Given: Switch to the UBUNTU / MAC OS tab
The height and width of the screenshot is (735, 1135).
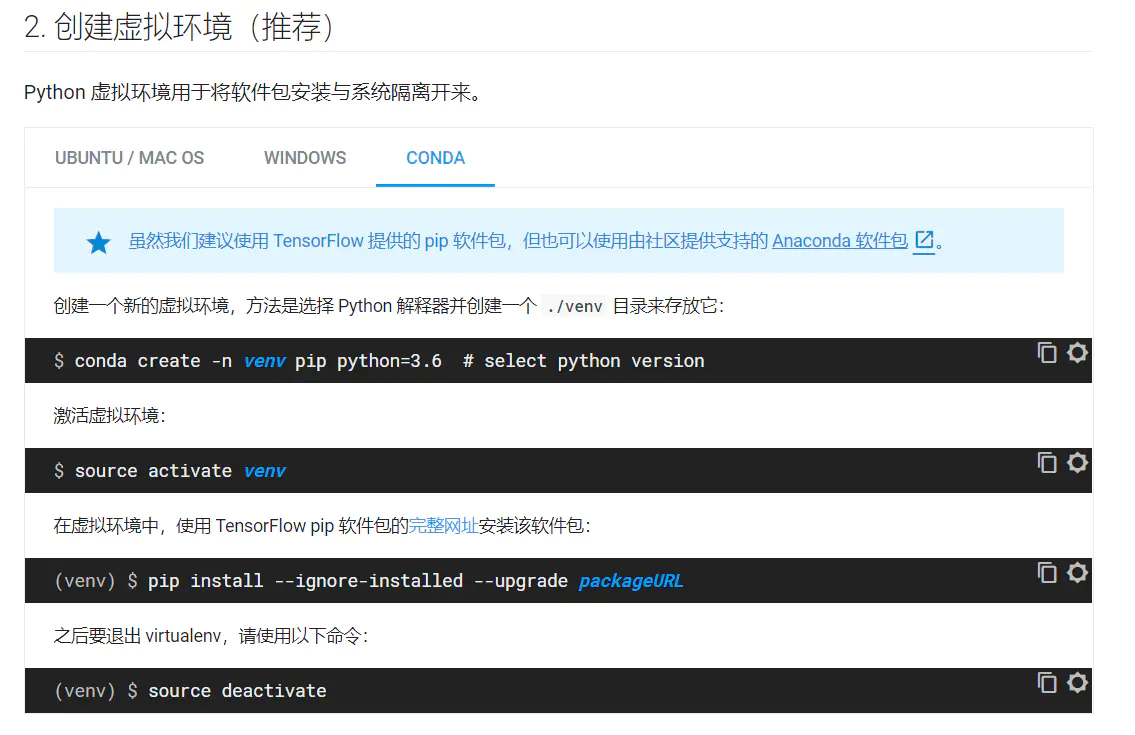Looking at the screenshot, I should pyautogui.click(x=130, y=158).
